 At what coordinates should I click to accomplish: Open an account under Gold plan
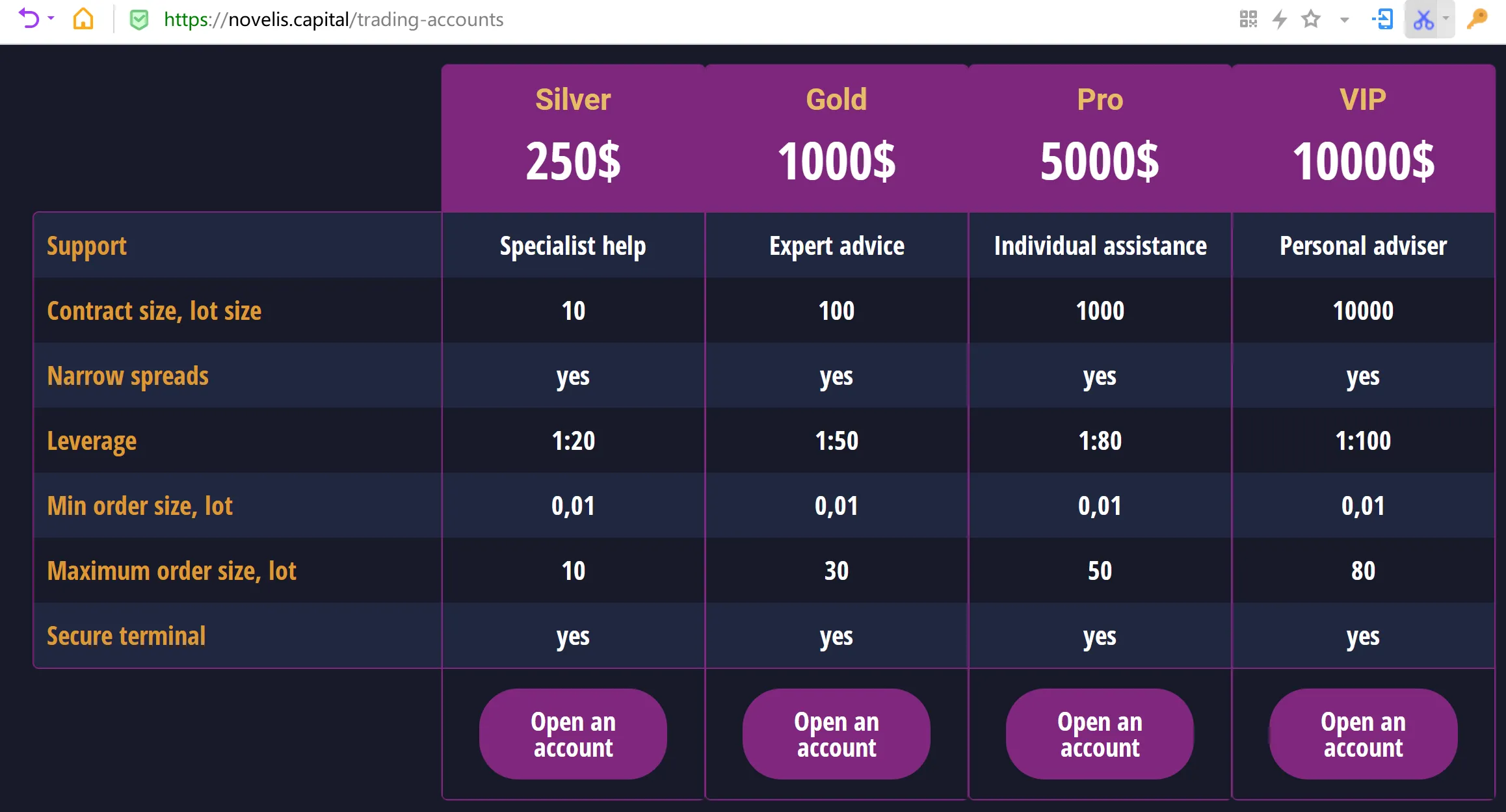tap(836, 734)
